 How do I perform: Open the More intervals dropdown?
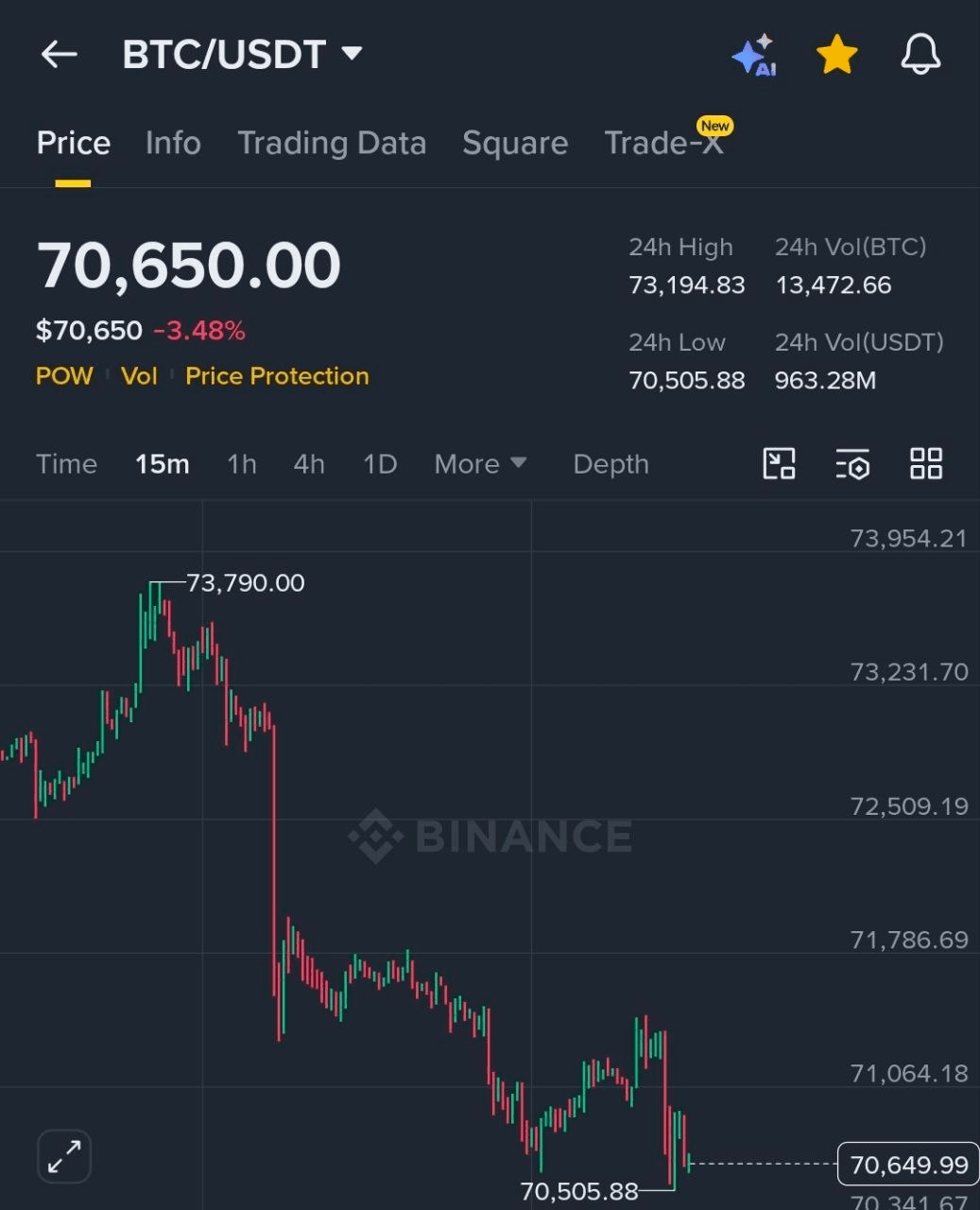[x=480, y=464]
